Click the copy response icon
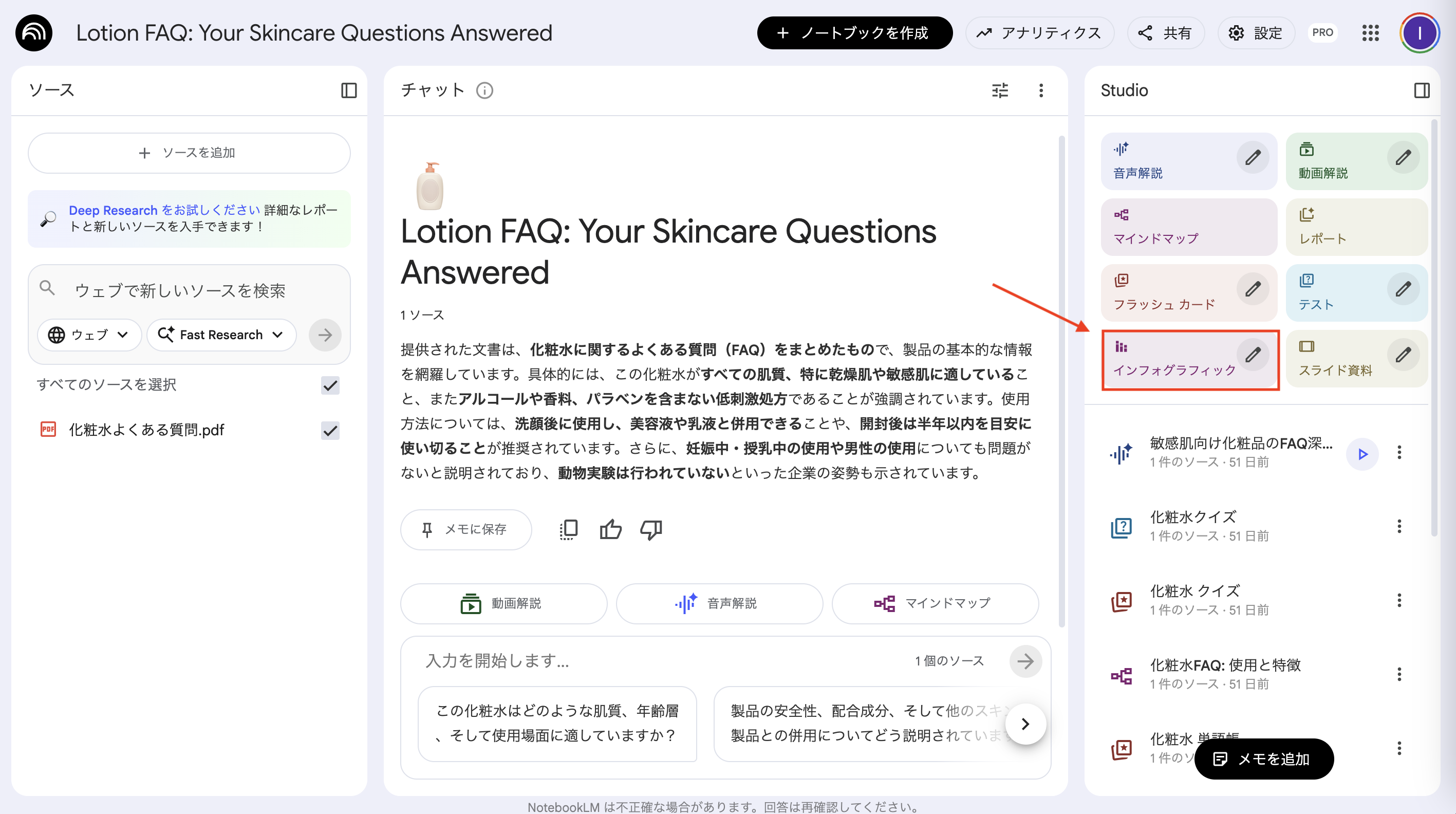This screenshot has width=1456, height=814. point(568,530)
